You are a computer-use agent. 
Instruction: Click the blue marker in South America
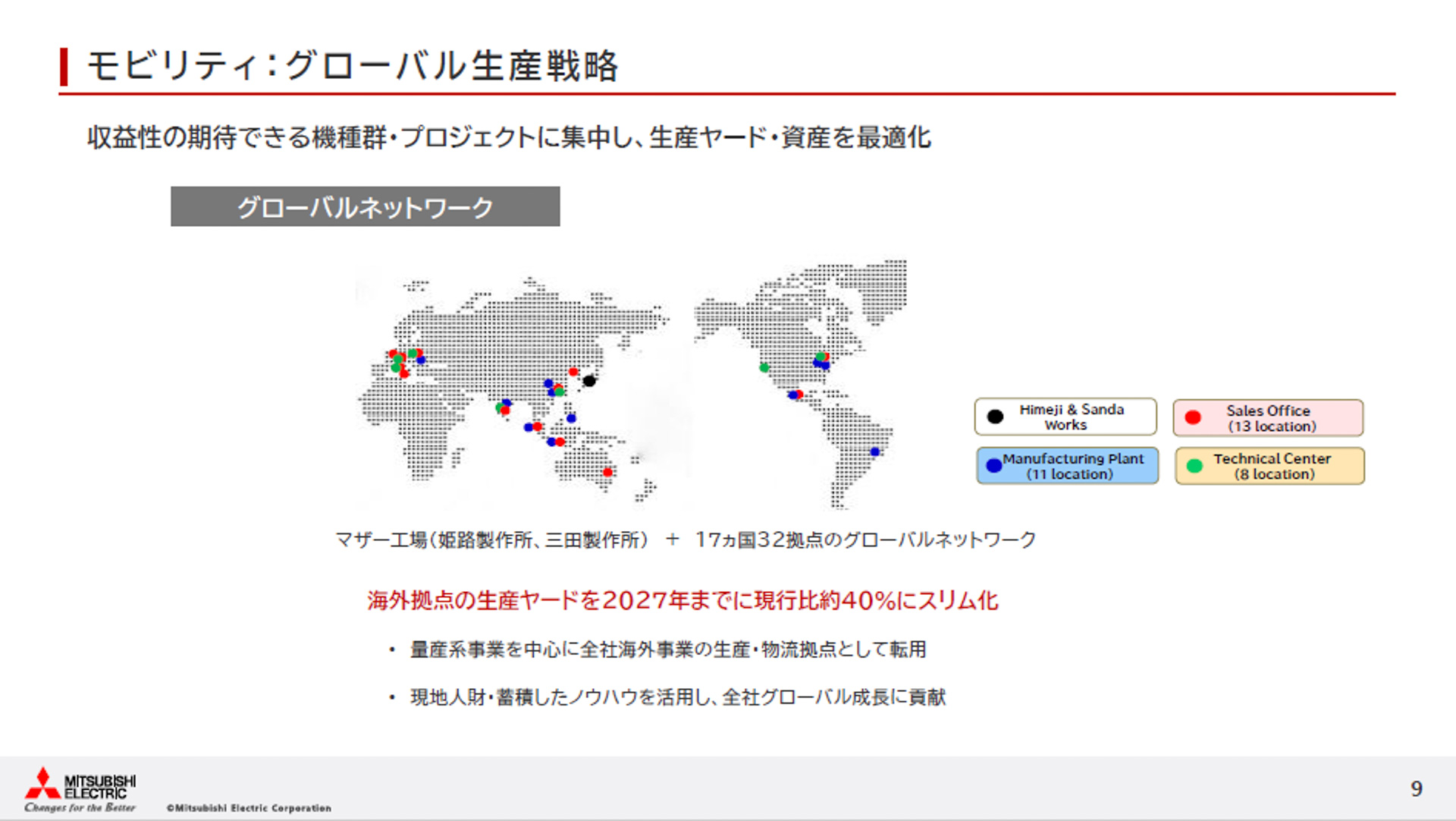pos(874,452)
